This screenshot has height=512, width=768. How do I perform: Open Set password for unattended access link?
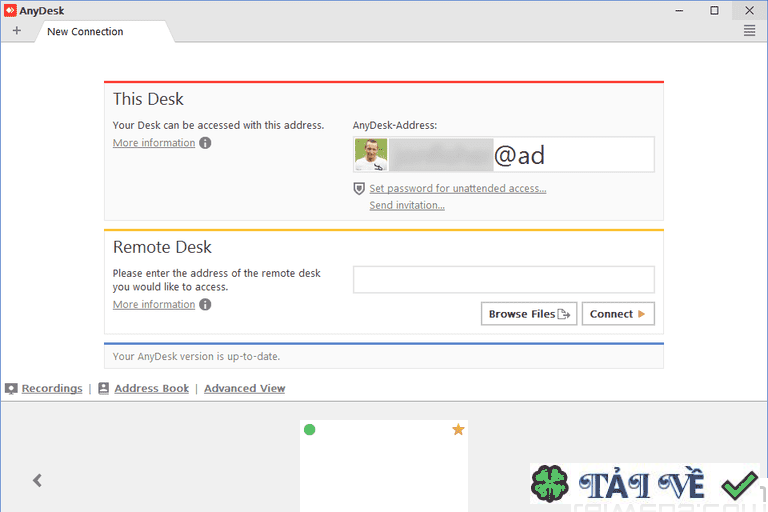tap(457, 189)
